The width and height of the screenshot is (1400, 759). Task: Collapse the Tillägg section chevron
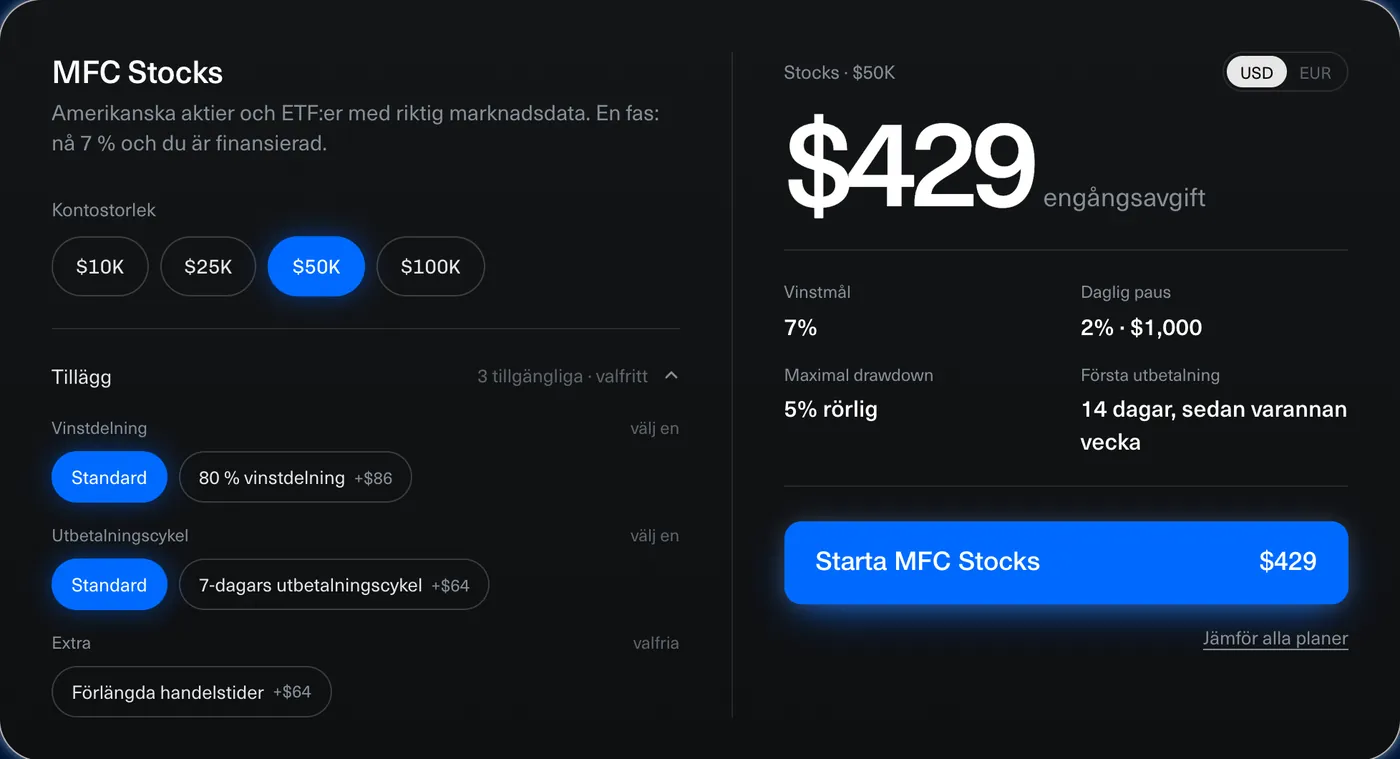(x=672, y=376)
